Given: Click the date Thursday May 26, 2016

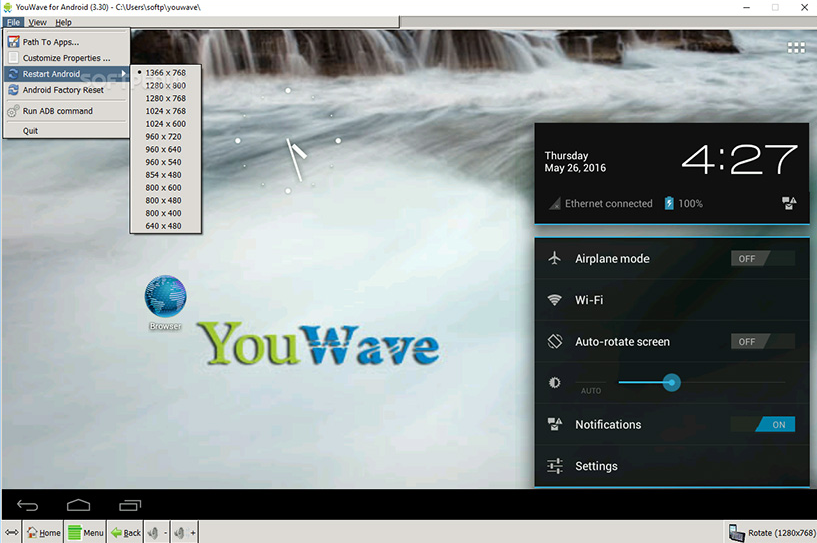Looking at the screenshot, I should (x=575, y=162).
